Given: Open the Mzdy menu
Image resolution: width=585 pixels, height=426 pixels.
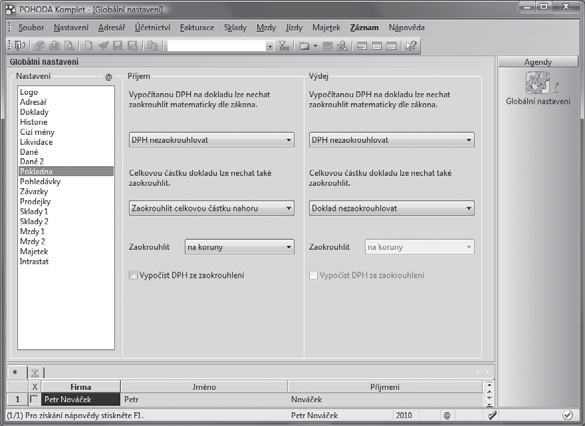Looking at the screenshot, I should 266,27.
